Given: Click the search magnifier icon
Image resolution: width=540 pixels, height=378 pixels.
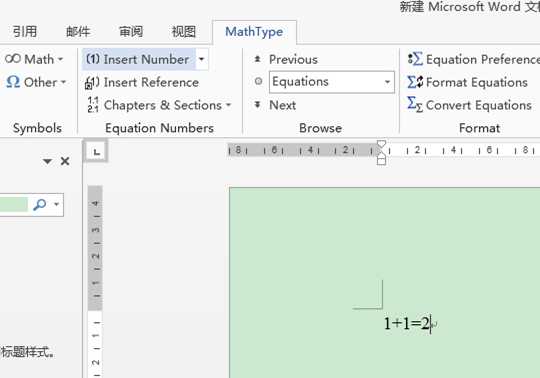Looking at the screenshot, I should pos(39,204).
